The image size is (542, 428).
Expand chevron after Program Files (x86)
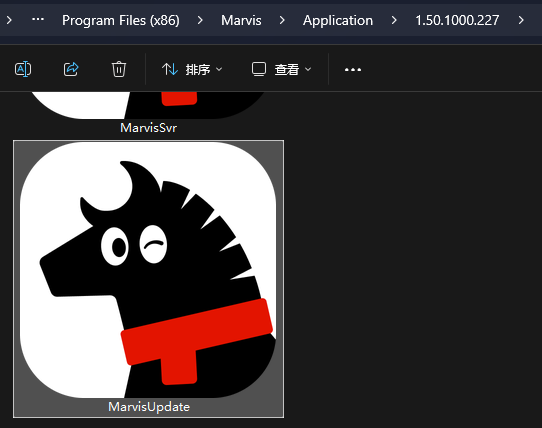coord(200,20)
